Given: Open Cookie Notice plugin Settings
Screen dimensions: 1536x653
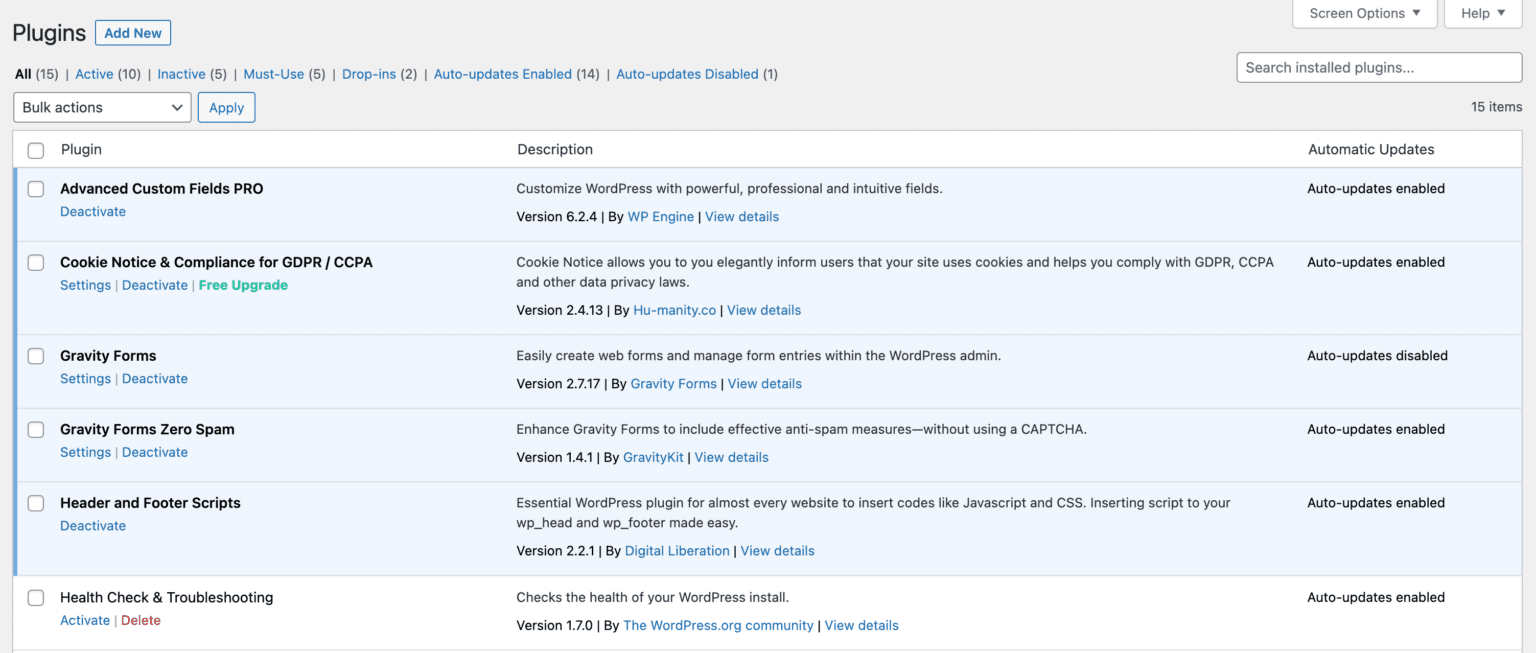Looking at the screenshot, I should [x=85, y=285].
